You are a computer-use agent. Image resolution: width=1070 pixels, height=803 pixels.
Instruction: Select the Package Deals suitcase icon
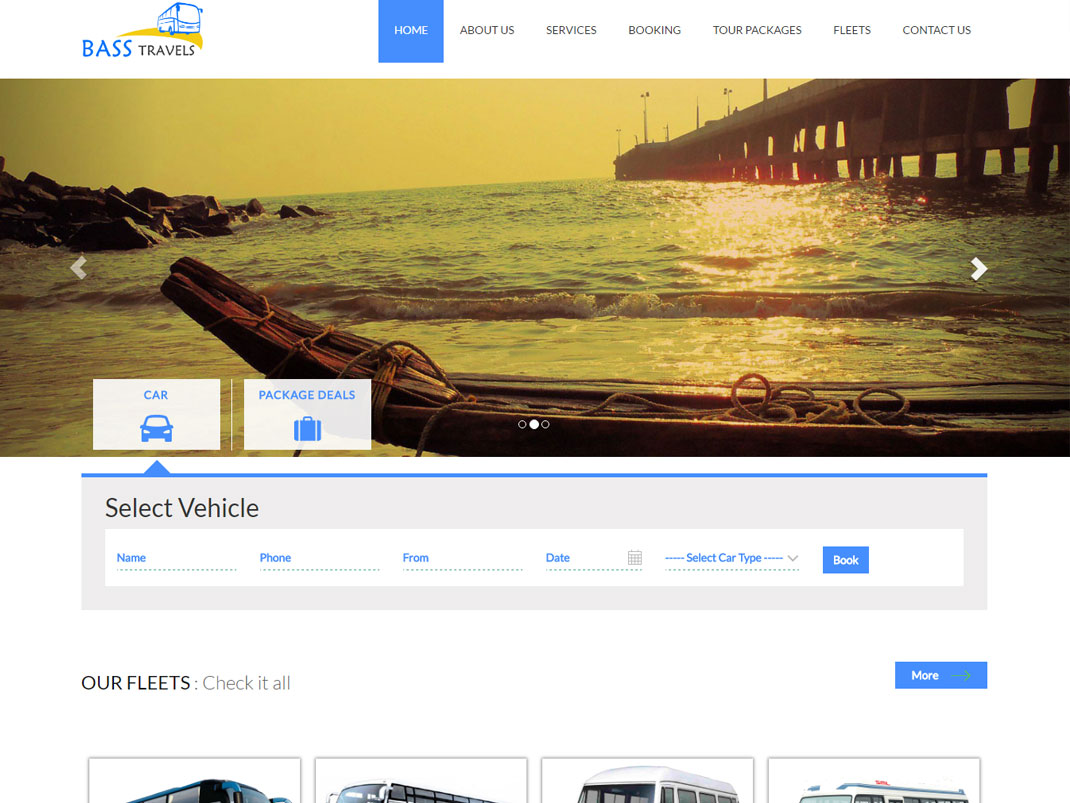pos(307,429)
